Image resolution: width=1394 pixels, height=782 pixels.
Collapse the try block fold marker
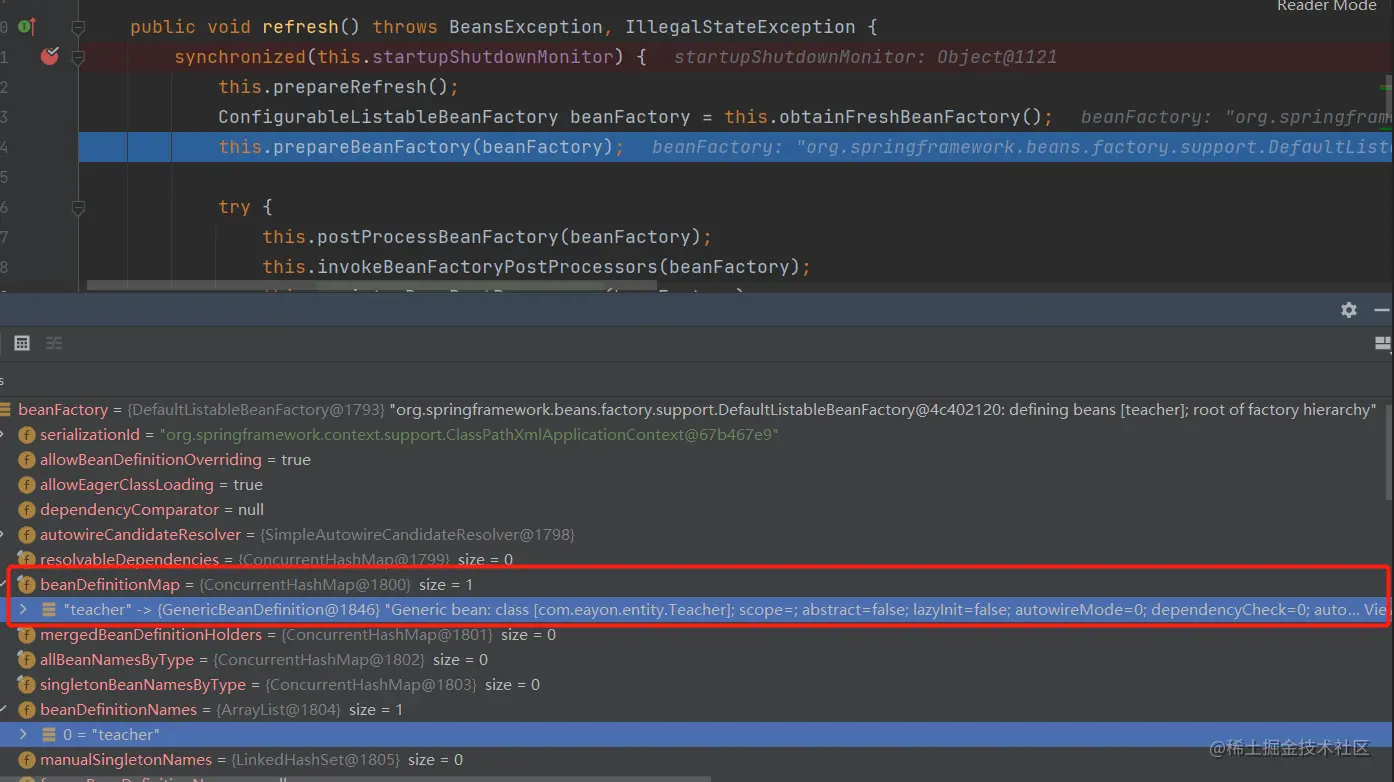(78, 207)
